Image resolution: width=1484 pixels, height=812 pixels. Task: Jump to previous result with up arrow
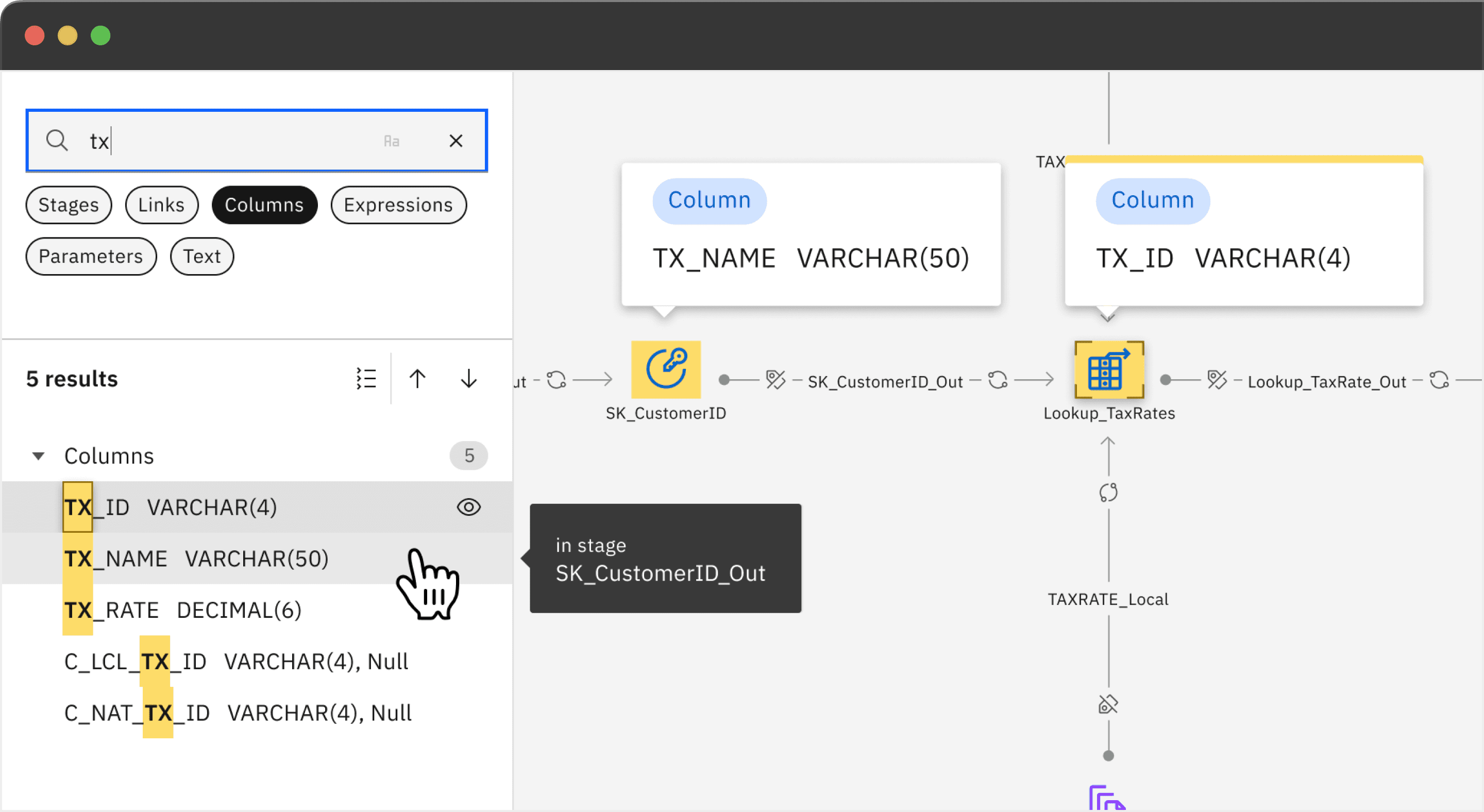417,378
